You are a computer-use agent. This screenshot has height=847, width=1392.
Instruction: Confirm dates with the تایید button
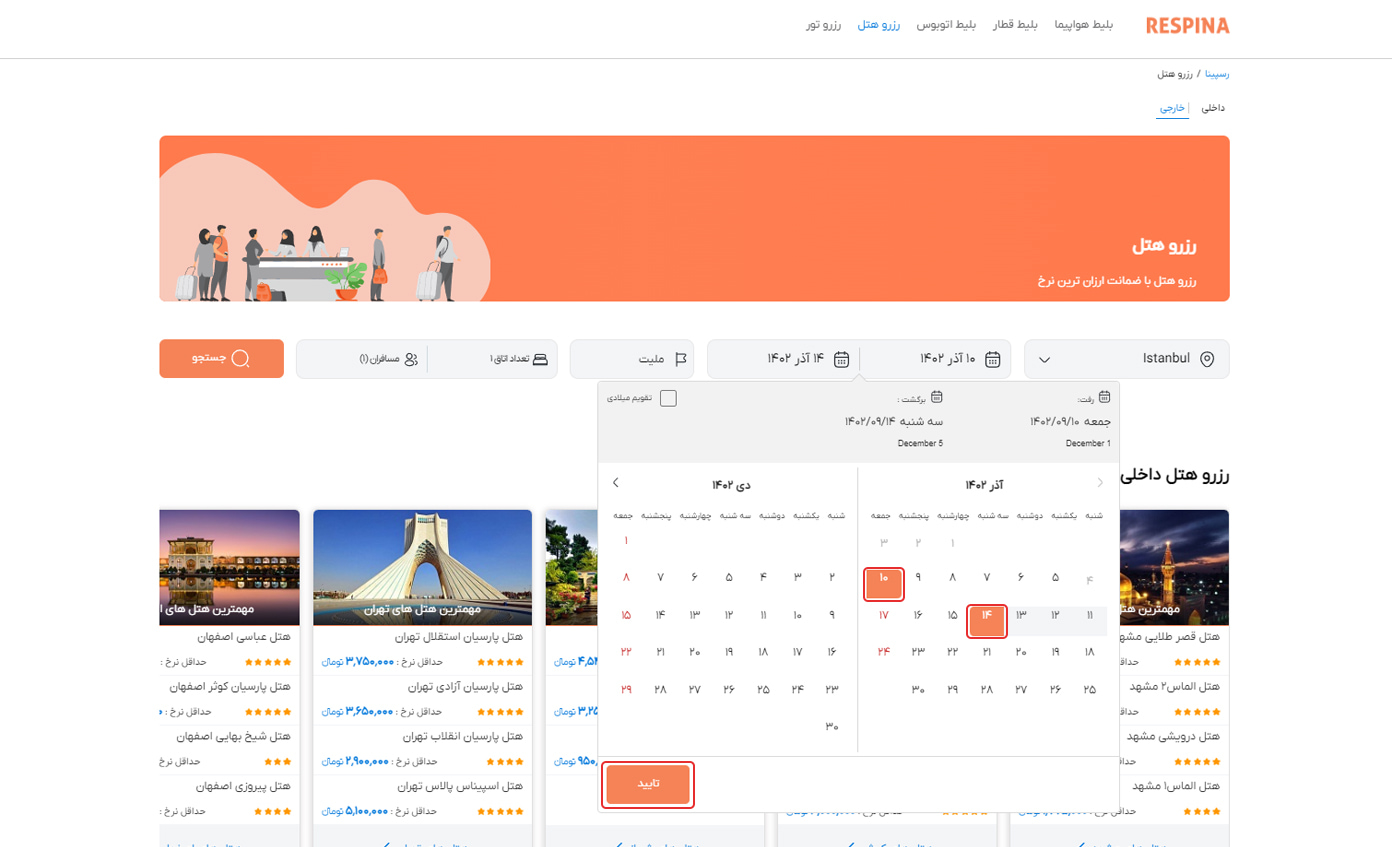(649, 784)
